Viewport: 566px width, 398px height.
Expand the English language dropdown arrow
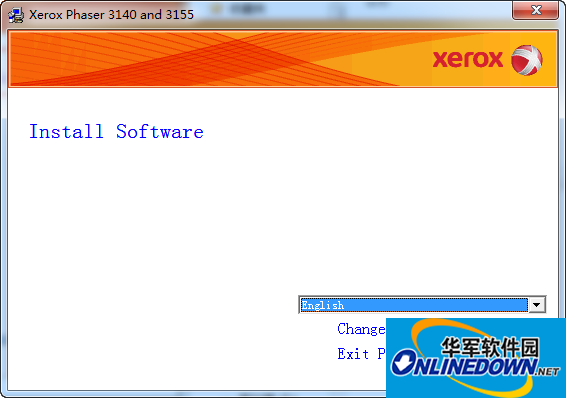tap(537, 305)
